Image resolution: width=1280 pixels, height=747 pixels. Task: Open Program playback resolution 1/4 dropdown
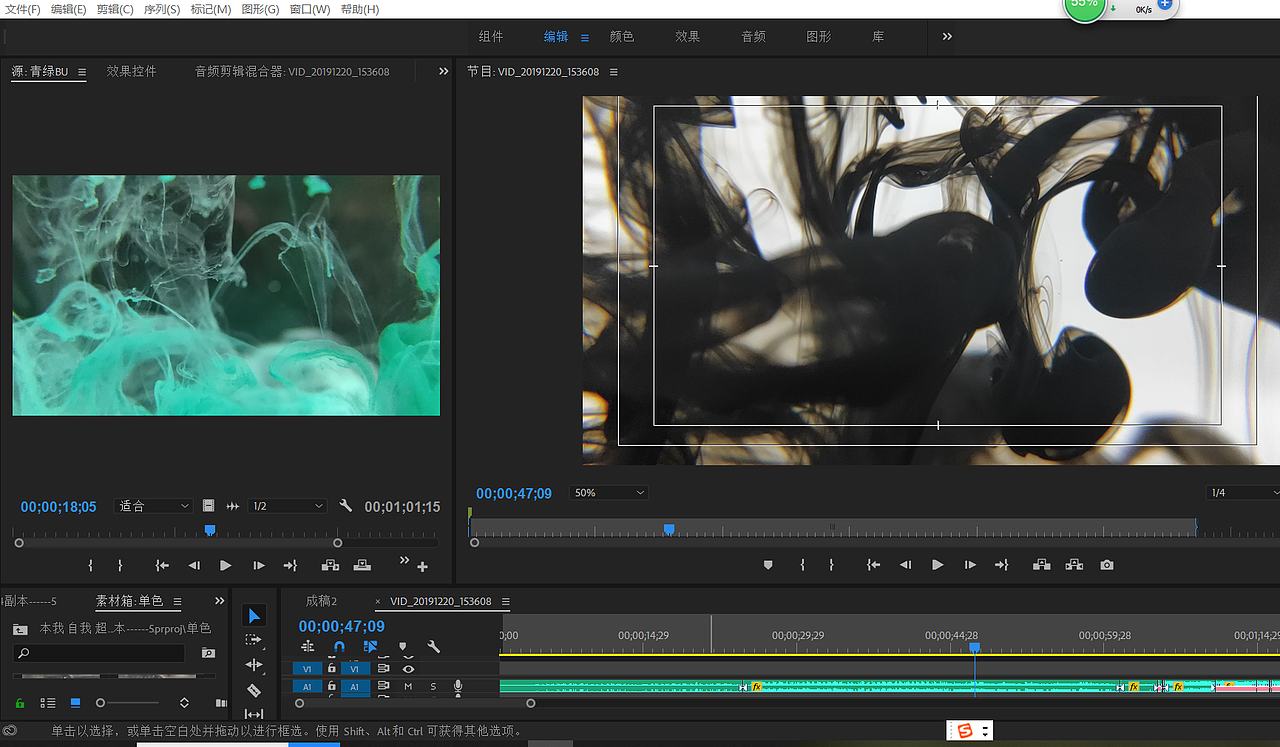pyautogui.click(x=1243, y=493)
